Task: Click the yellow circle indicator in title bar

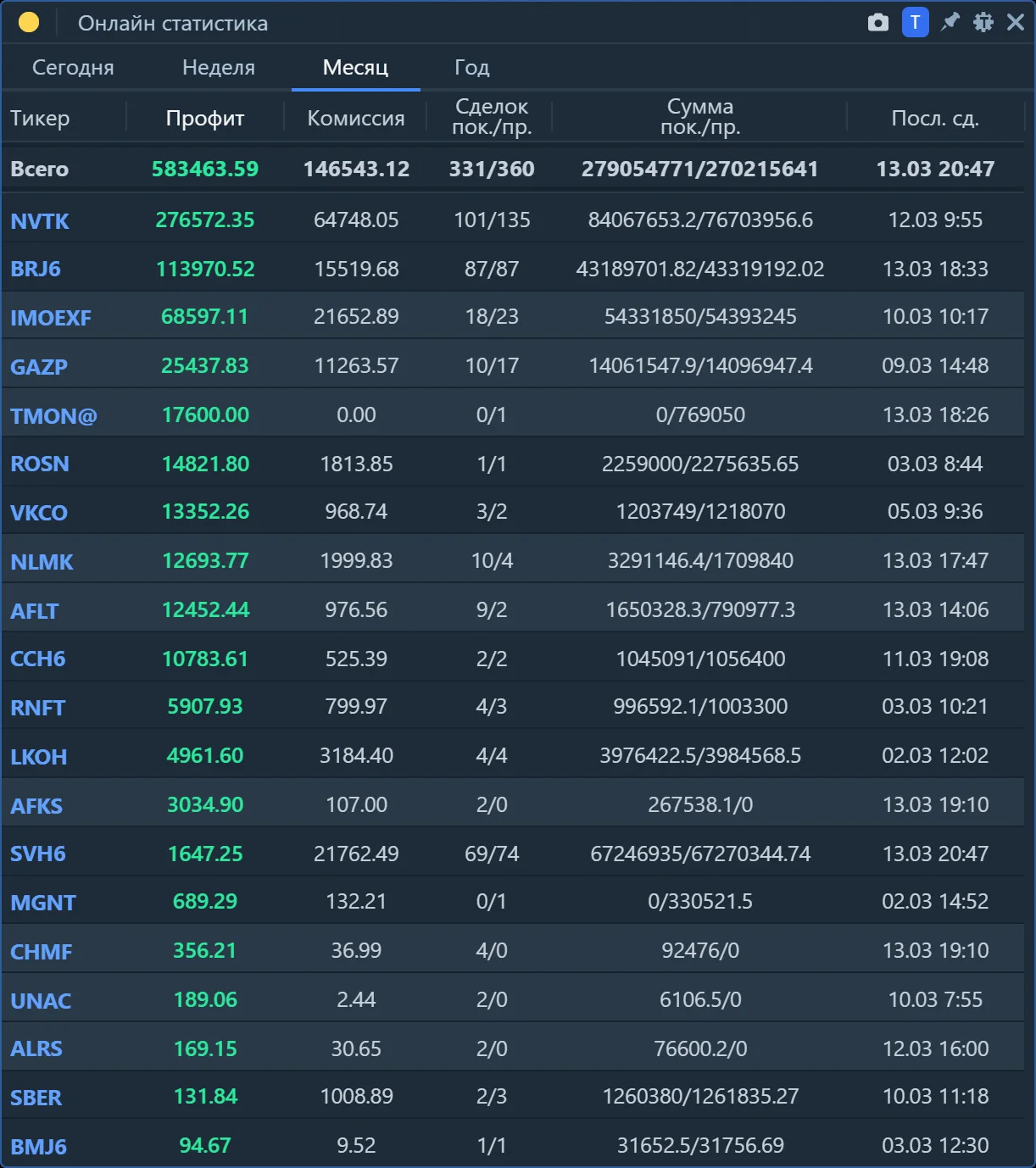Action: [x=29, y=23]
